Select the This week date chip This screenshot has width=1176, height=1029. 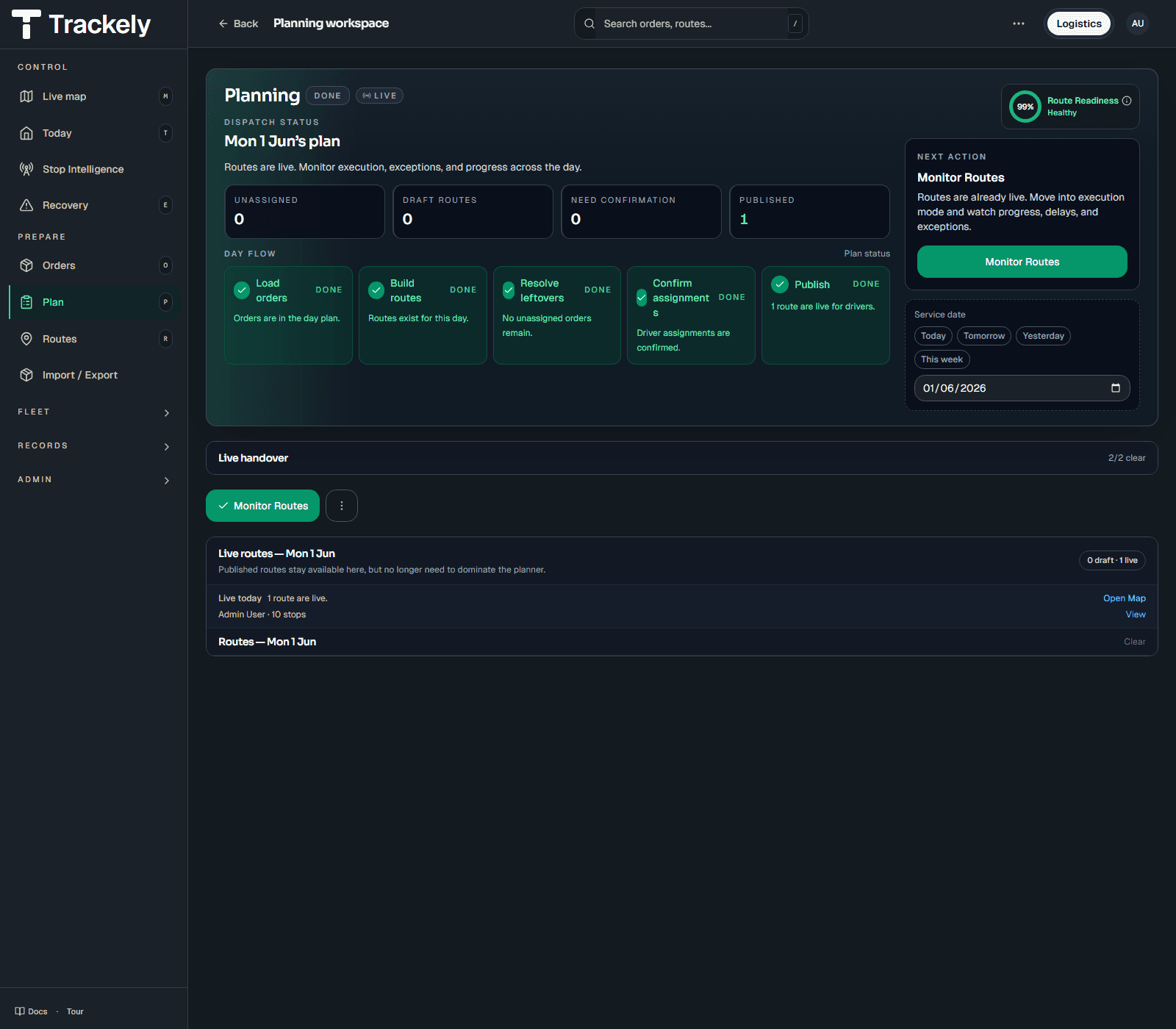coord(942,359)
